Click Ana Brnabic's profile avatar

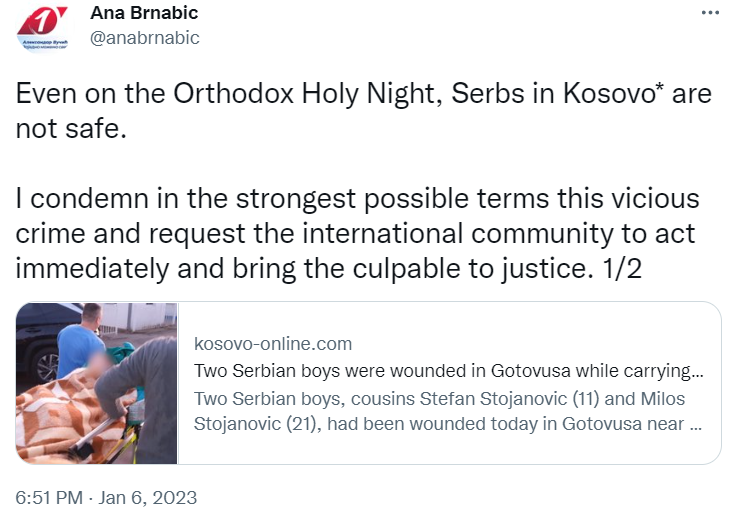point(43,29)
